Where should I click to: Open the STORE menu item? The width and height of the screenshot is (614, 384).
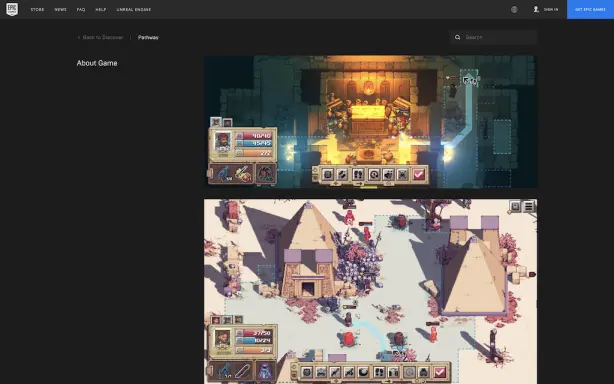[38, 9]
